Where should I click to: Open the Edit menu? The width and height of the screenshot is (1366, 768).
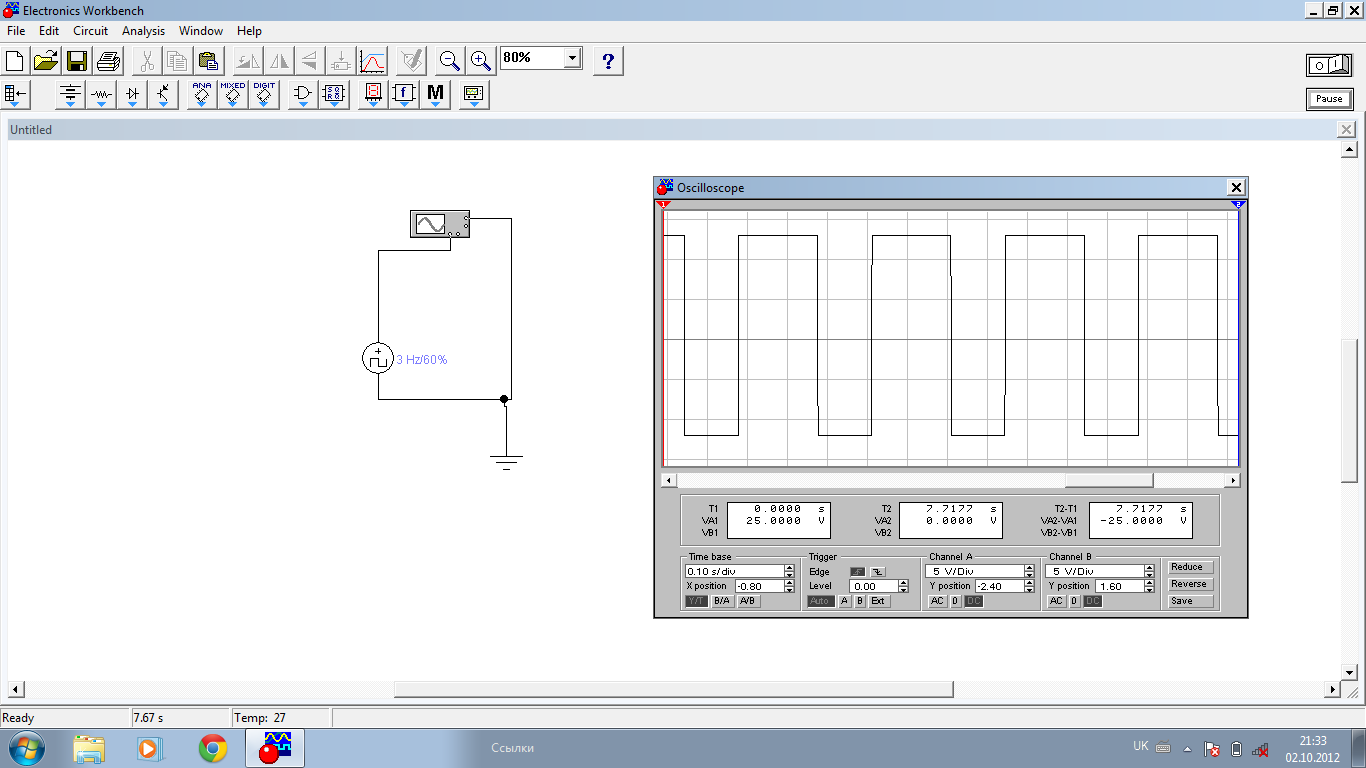click(49, 31)
